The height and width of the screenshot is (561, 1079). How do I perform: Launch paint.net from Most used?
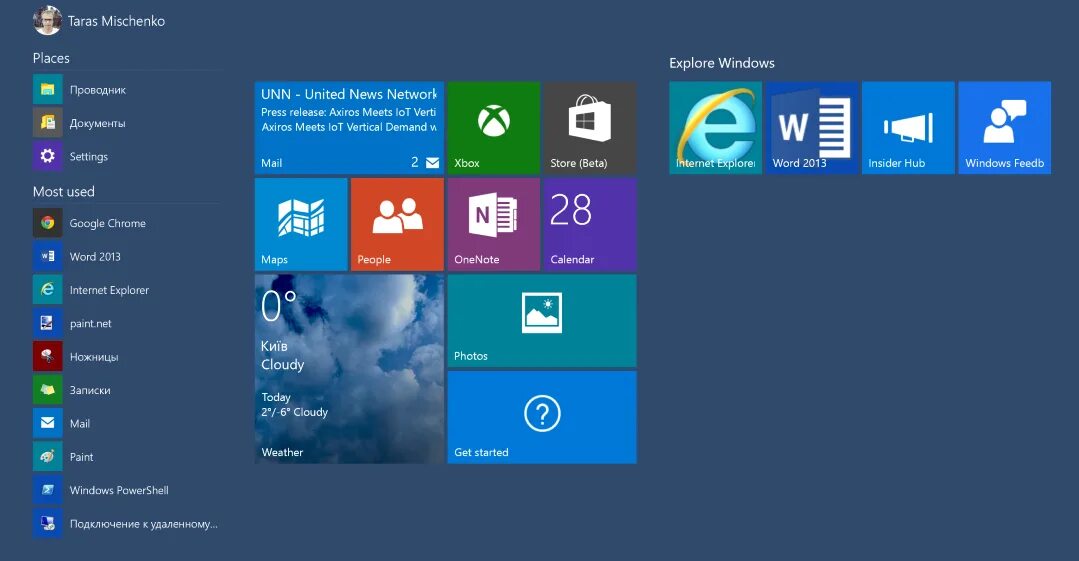[x=127, y=323]
